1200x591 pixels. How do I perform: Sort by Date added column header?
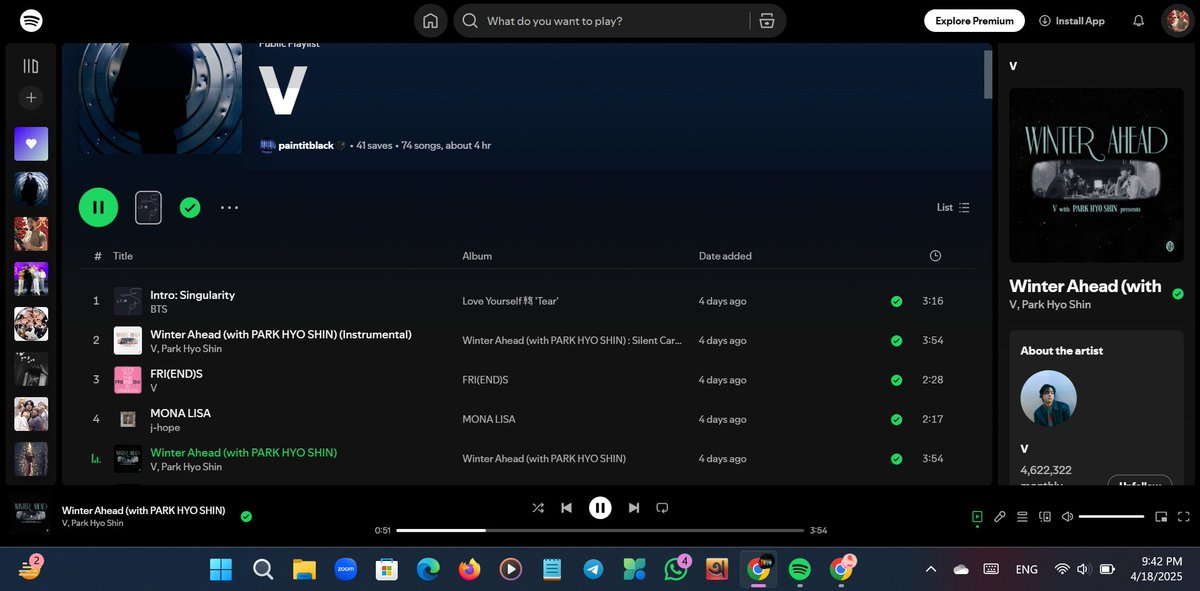tap(725, 256)
